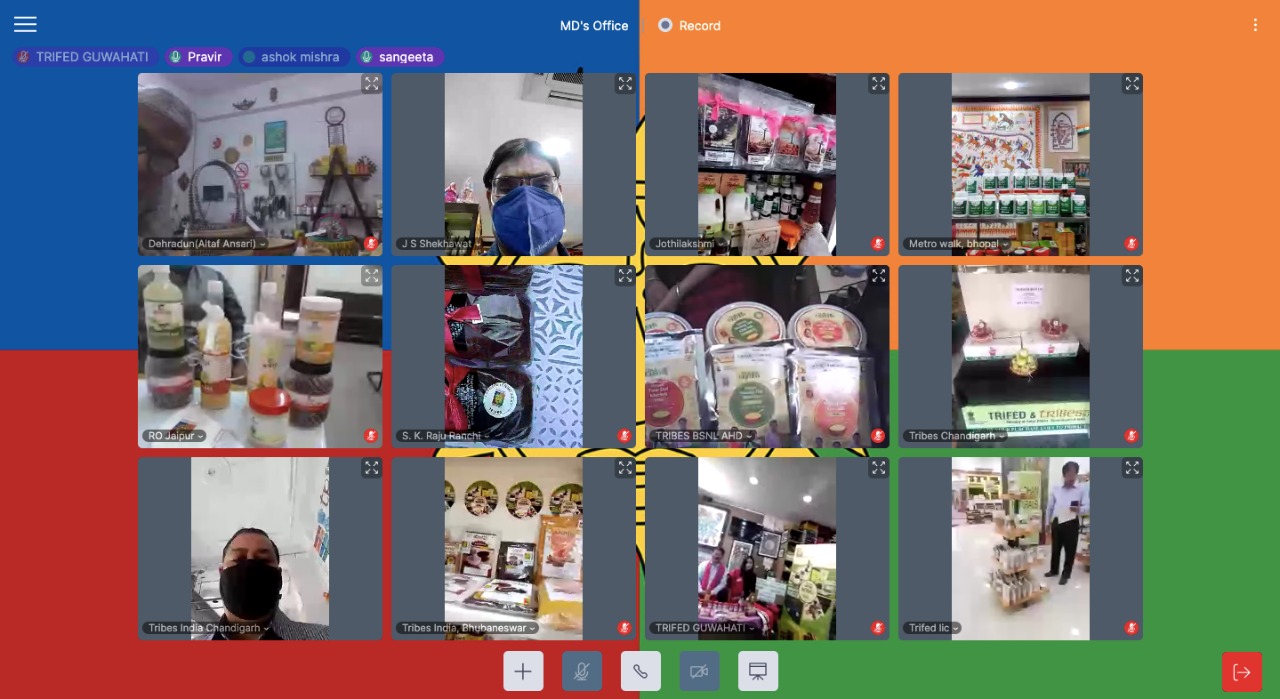Select sangeeta participant chip
Image resolution: width=1280 pixels, height=699 pixels.
[x=400, y=57]
